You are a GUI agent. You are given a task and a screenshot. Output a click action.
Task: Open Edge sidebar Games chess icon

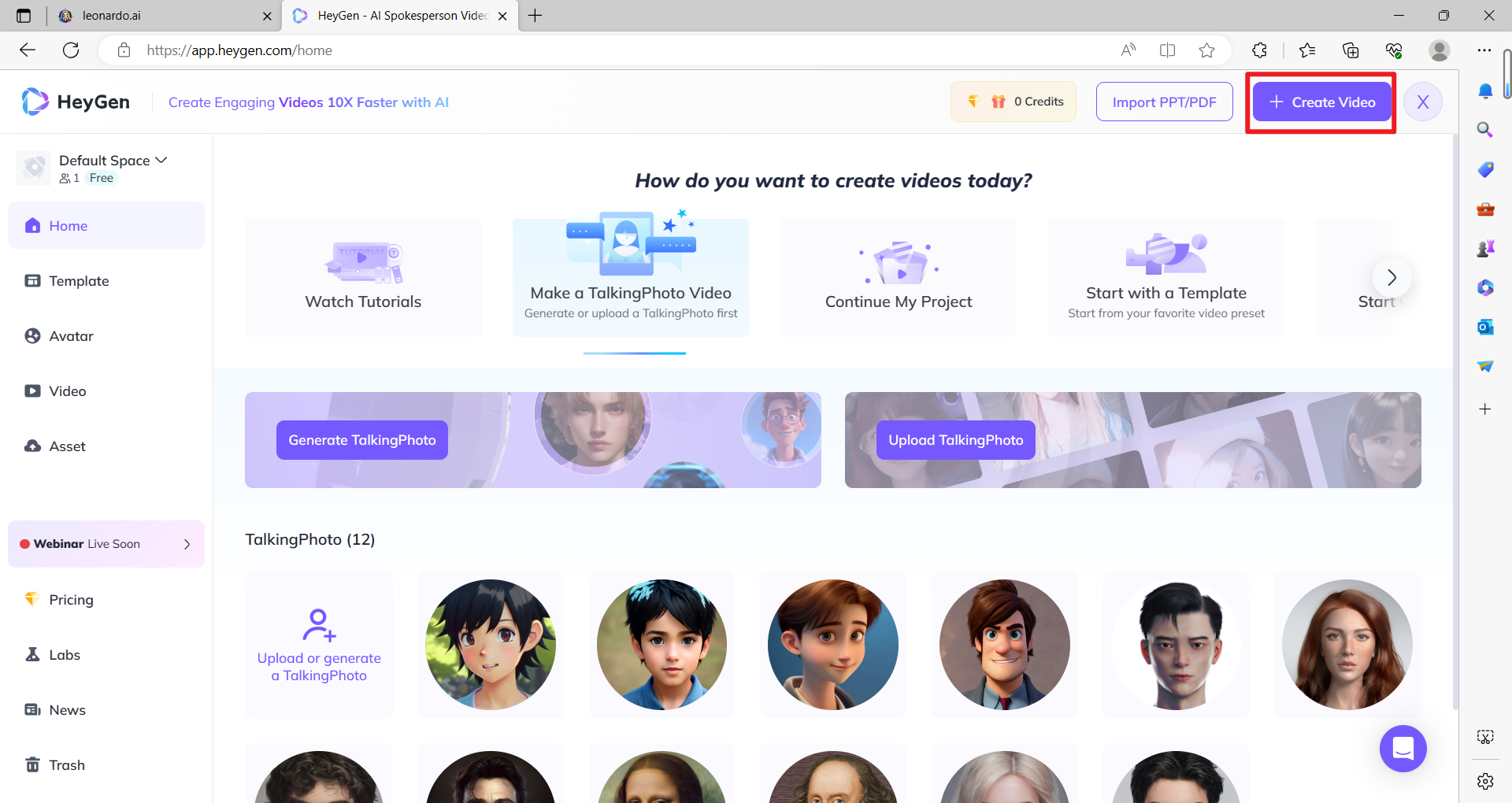[x=1485, y=248]
